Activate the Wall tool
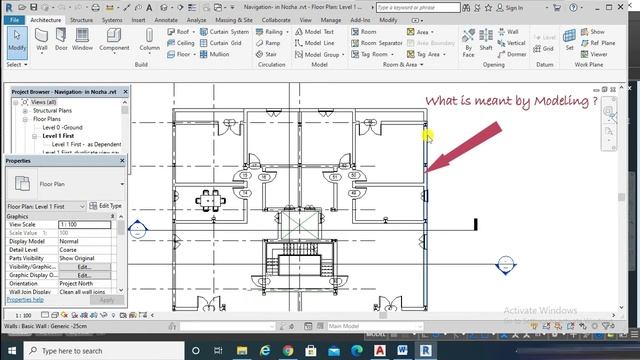 (x=42, y=40)
